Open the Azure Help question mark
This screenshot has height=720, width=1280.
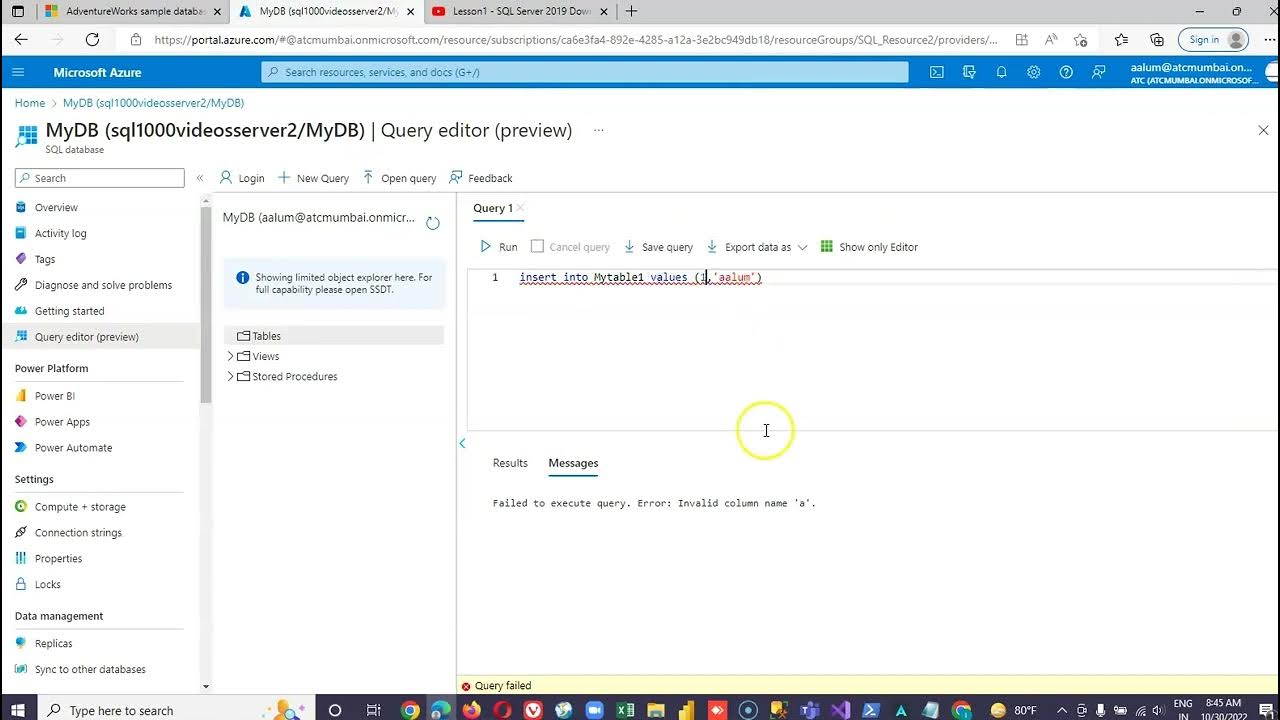click(1066, 72)
